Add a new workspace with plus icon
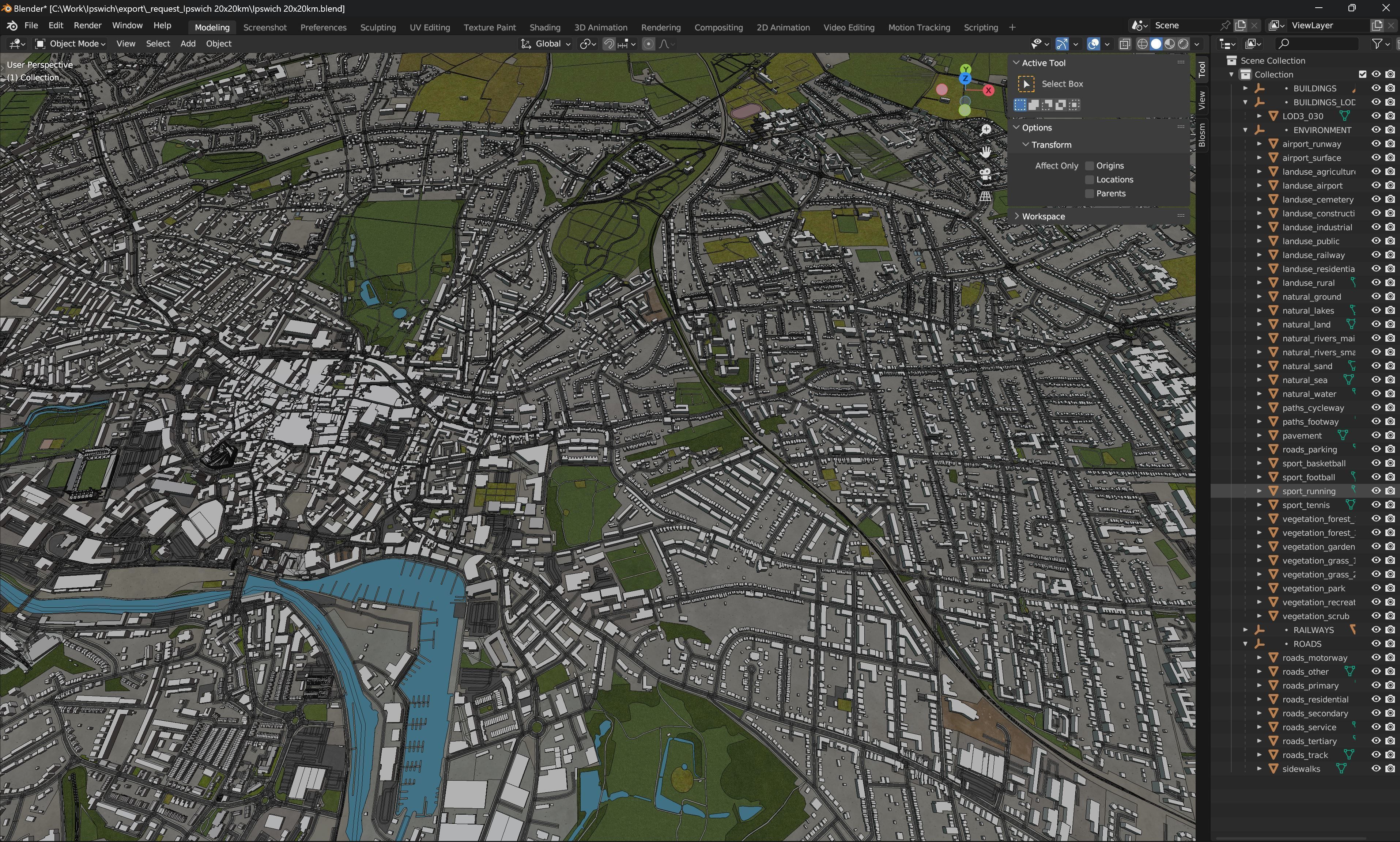1400x842 pixels. (x=1012, y=27)
